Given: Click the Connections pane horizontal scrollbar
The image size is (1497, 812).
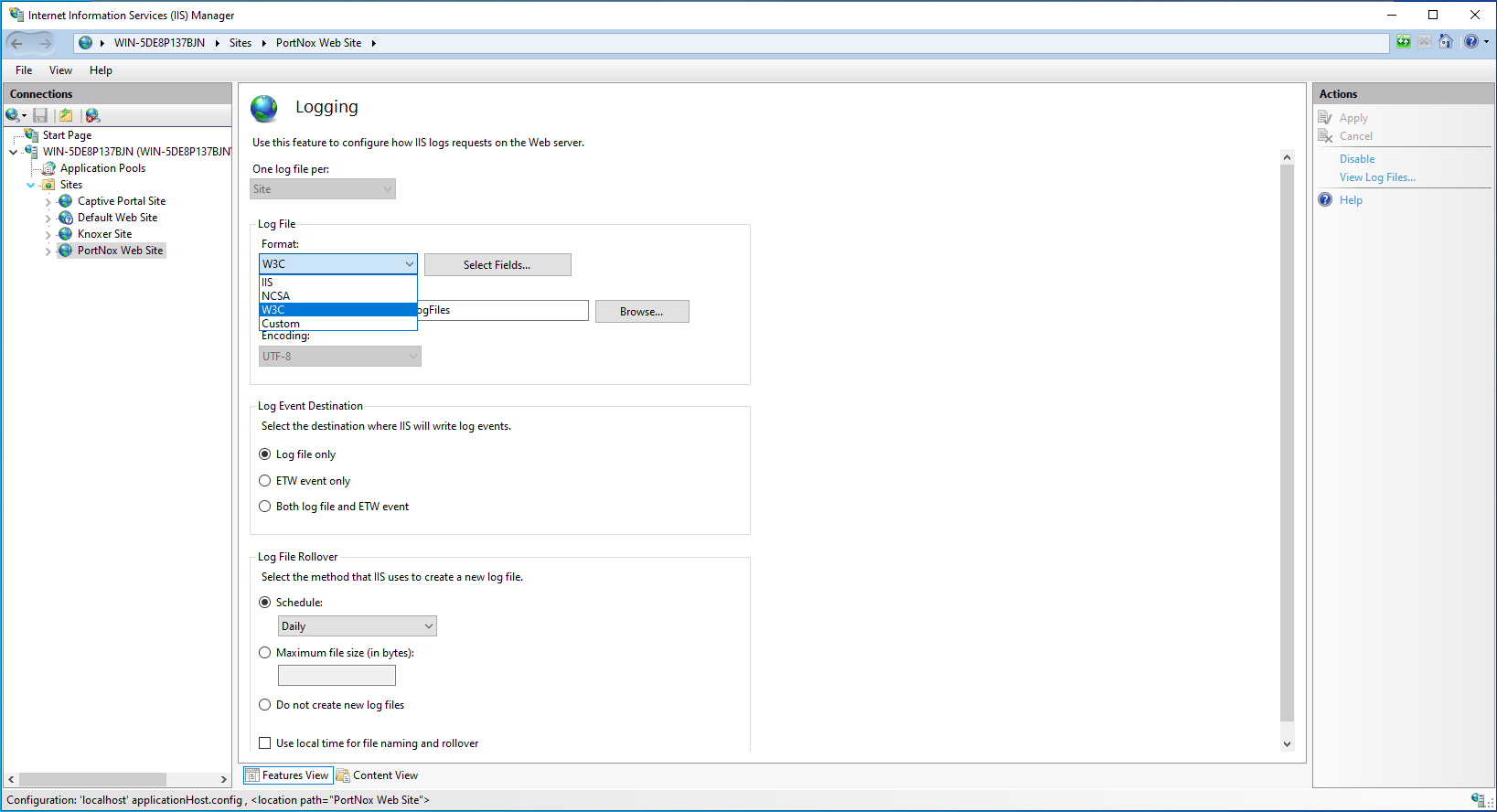Looking at the screenshot, I should pos(92,780).
